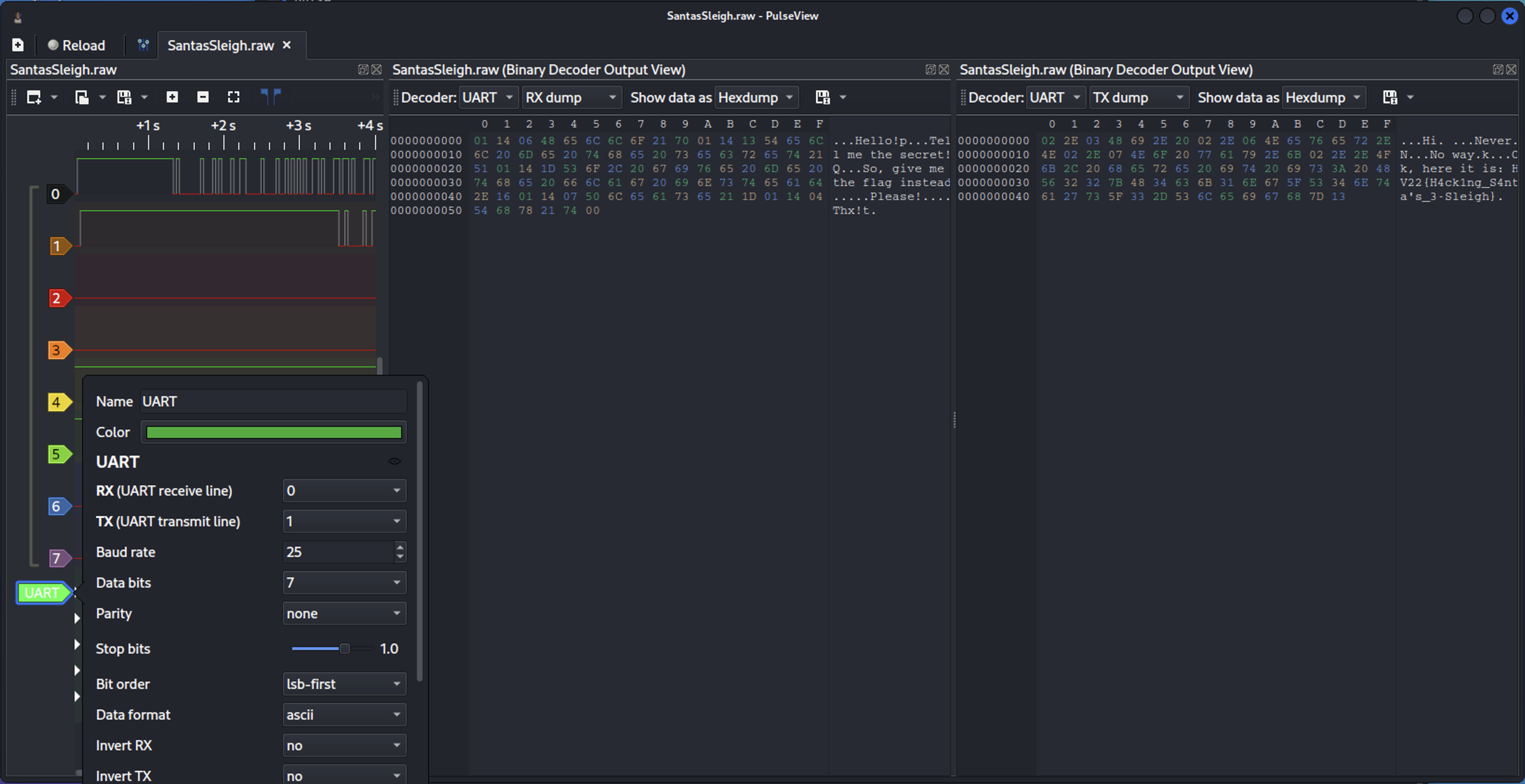Click the zoom-to-fit icon
The image size is (1525, 784).
click(x=234, y=97)
